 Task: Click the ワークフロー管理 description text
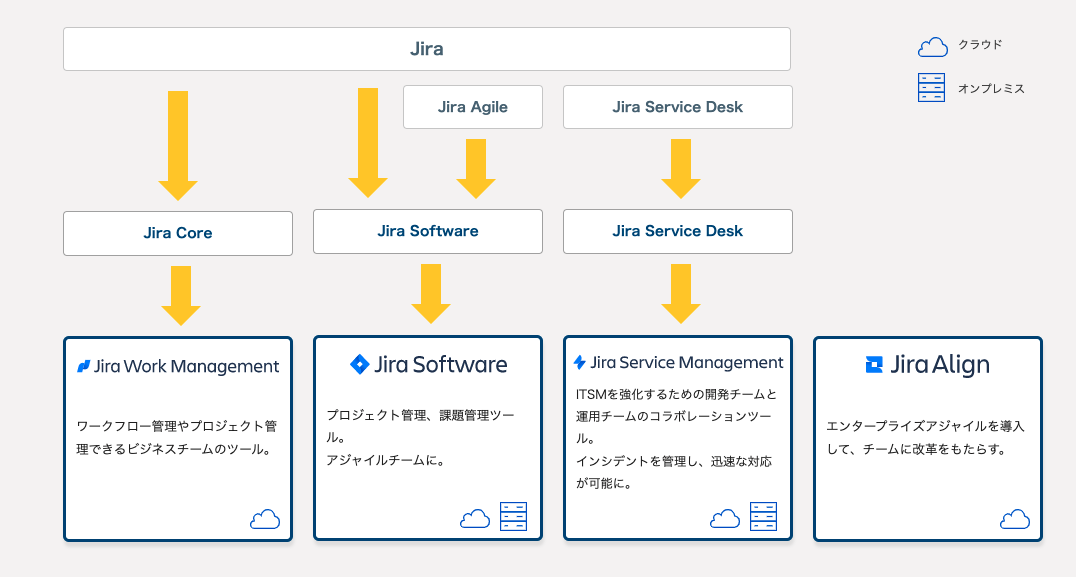tap(176, 438)
